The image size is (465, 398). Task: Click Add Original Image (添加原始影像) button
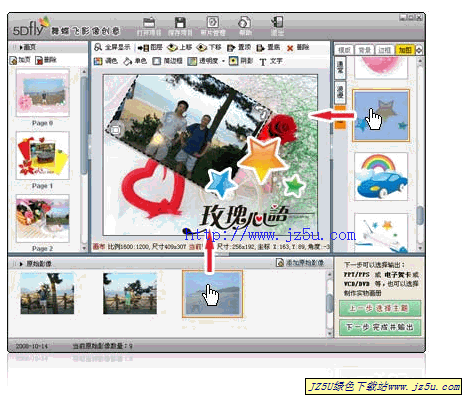(x=300, y=263)
